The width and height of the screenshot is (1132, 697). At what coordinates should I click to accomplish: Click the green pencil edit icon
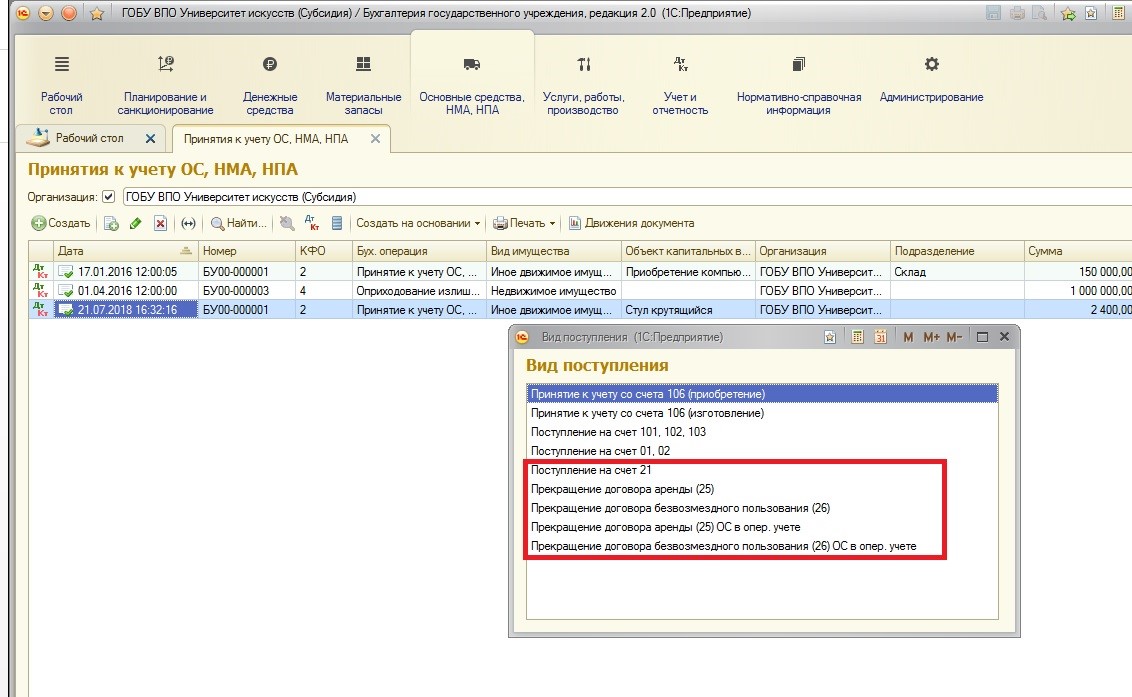(136, 223)
